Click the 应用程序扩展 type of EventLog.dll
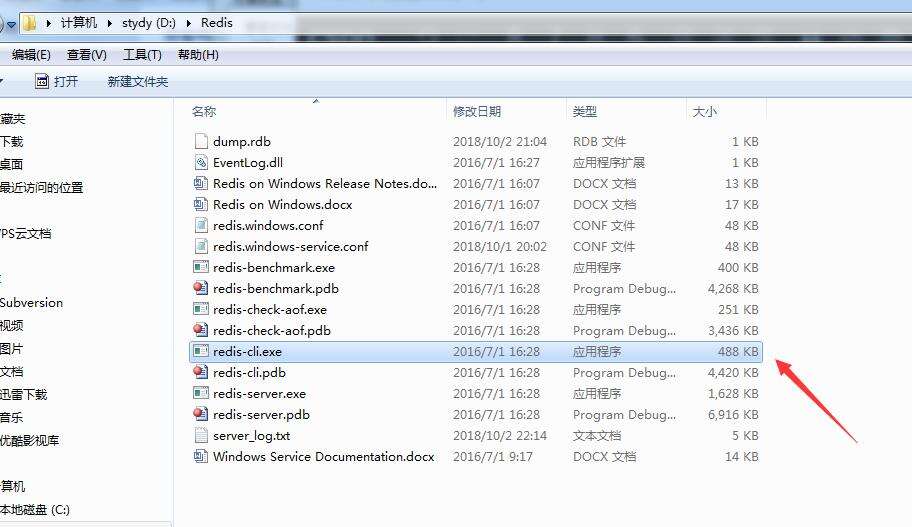Image resolution: width=912 pixels, height=527 pixels. [609, 162]
